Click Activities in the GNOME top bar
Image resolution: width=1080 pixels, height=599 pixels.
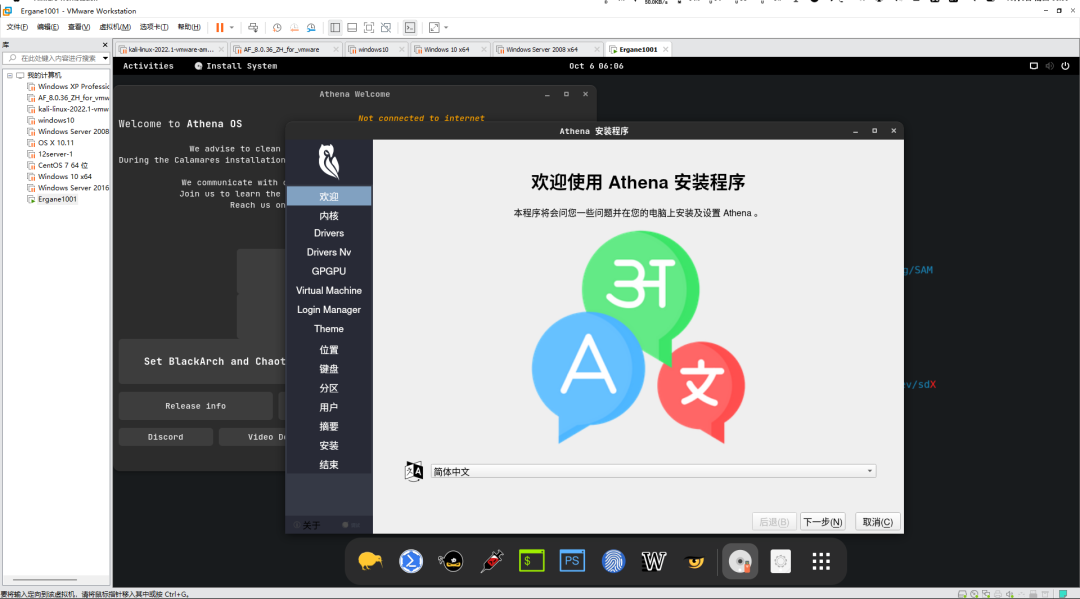[148, 66]
